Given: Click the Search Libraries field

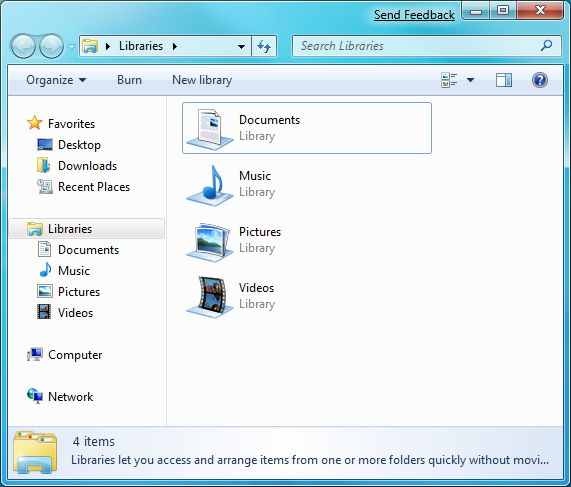Looking at the screenshot, I should pos(426,46).
